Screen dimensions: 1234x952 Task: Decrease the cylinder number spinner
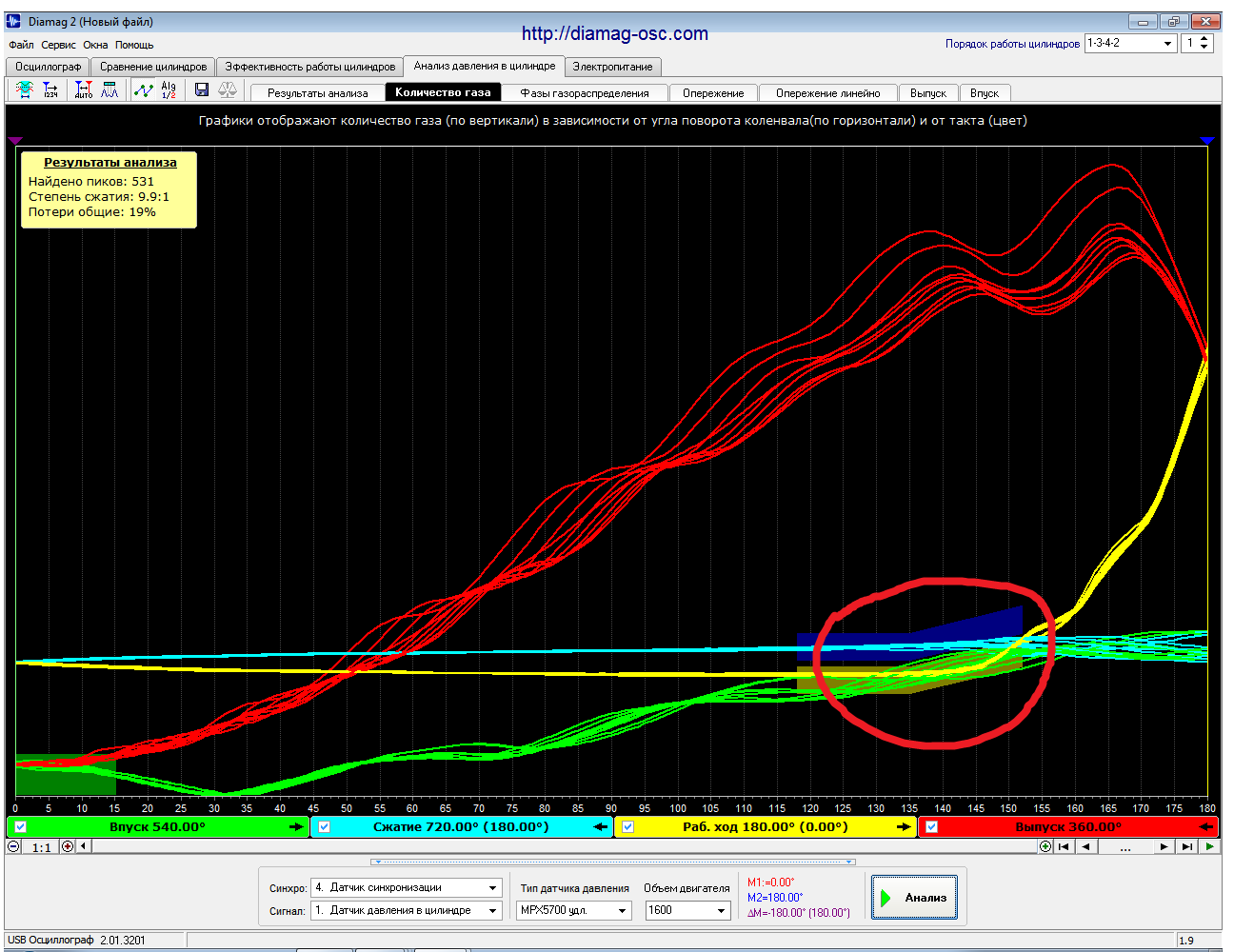coord(1204,48)
